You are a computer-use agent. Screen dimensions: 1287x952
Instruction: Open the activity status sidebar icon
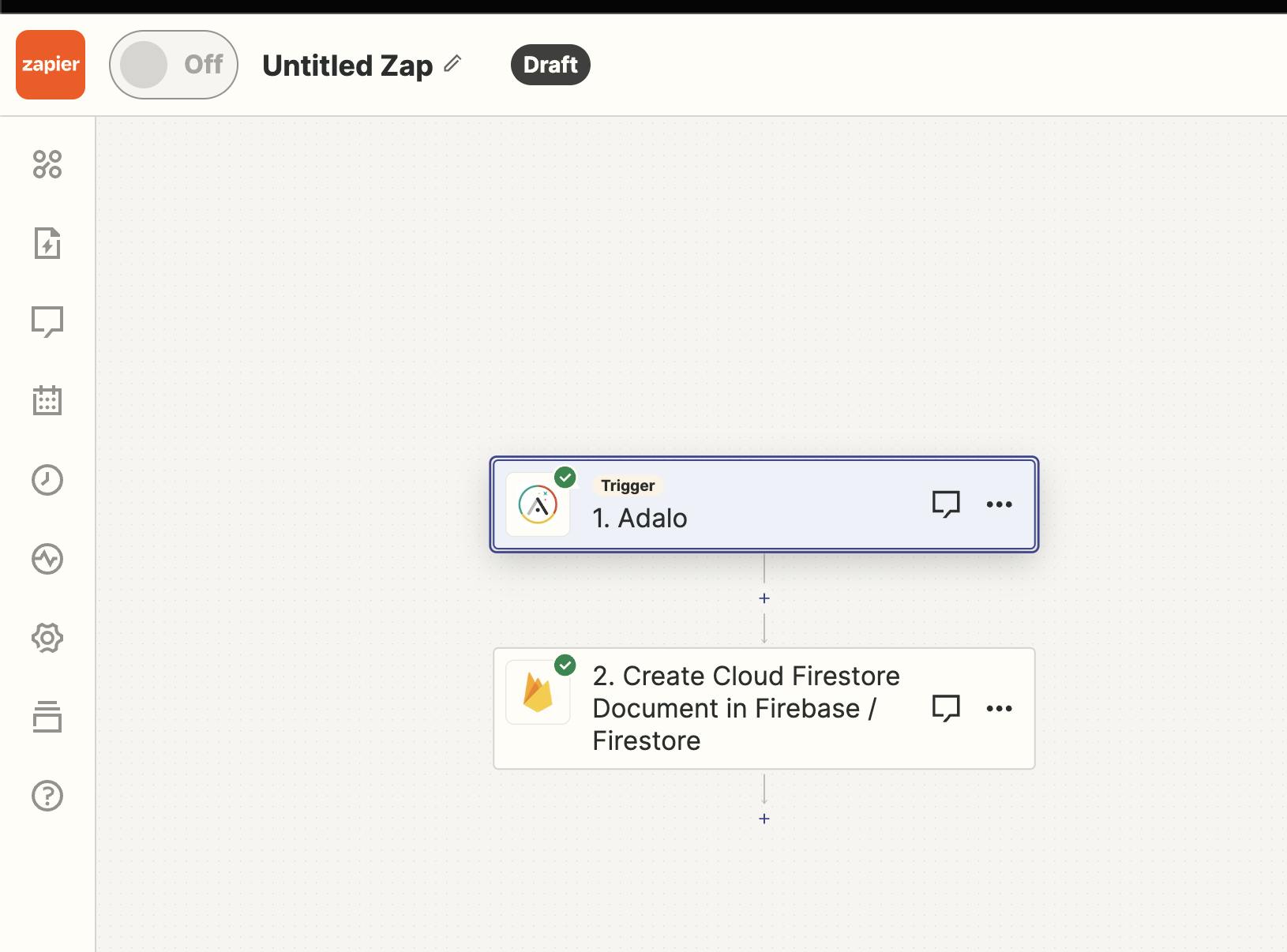click(47, 559)
